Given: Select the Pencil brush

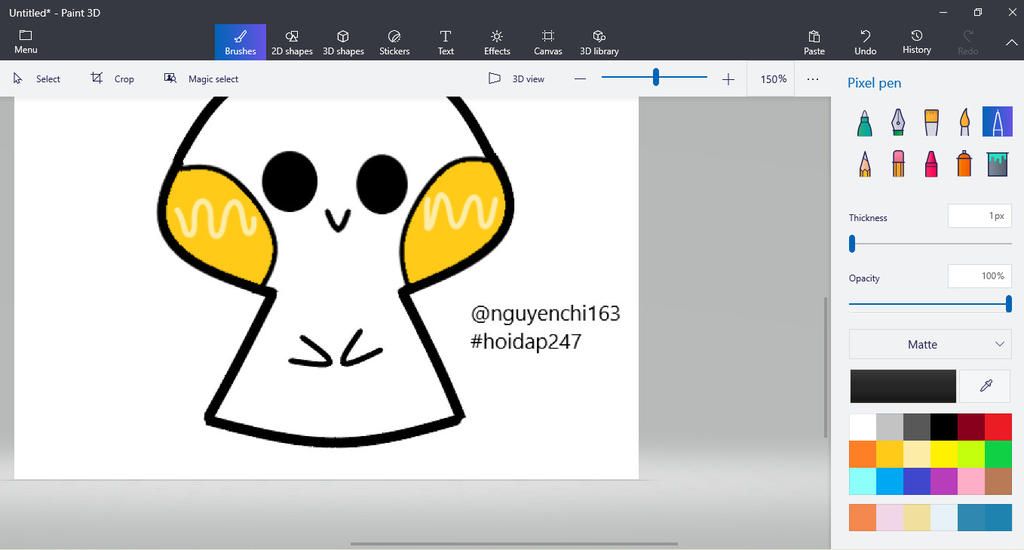Looking at the screenshot, I should [x=865, y=163].
